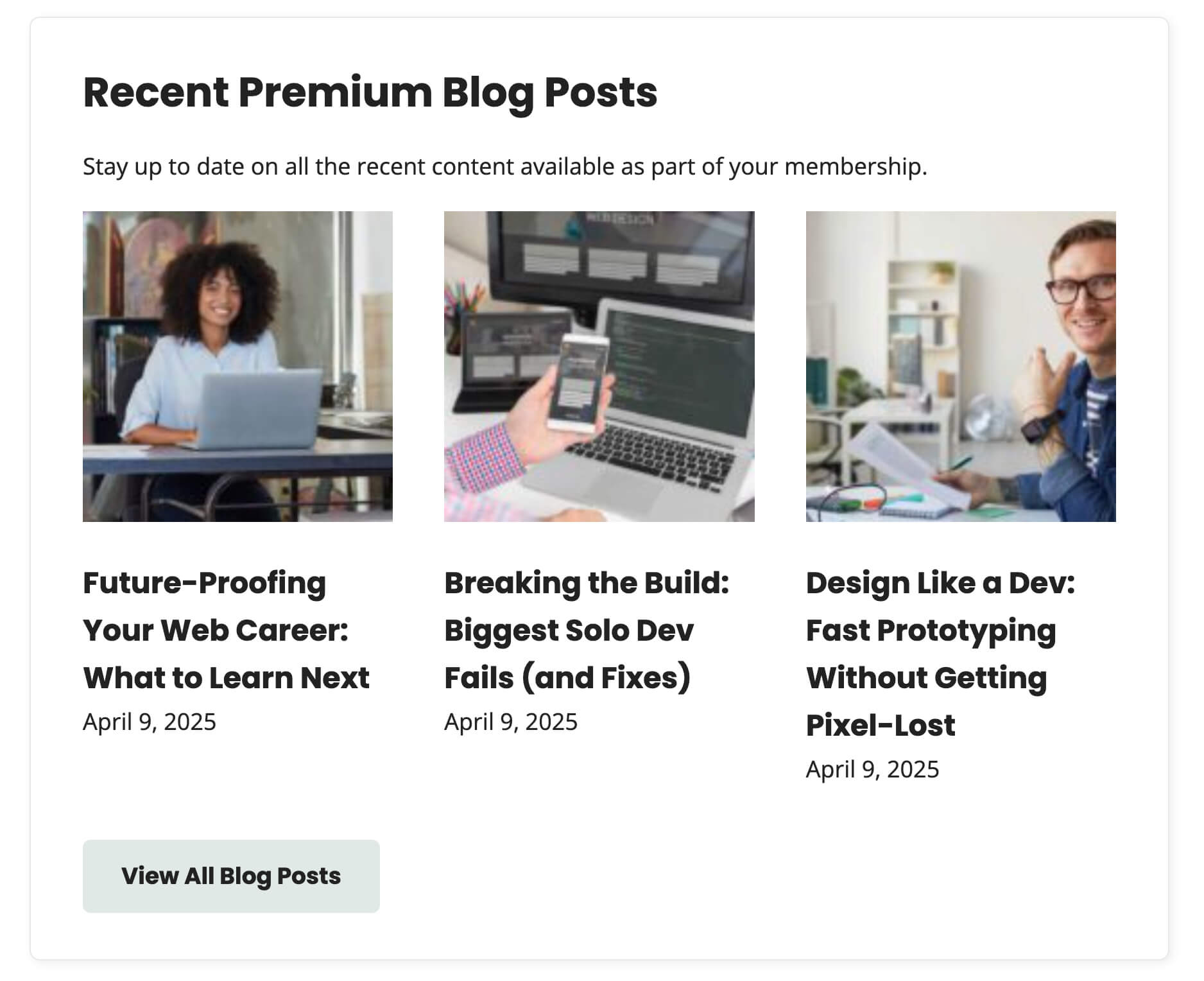The height and width of the screenshot is (981, 1204).
Task: Click the phone-and-laptop coding thumbnail
Action: coord(598,366)
